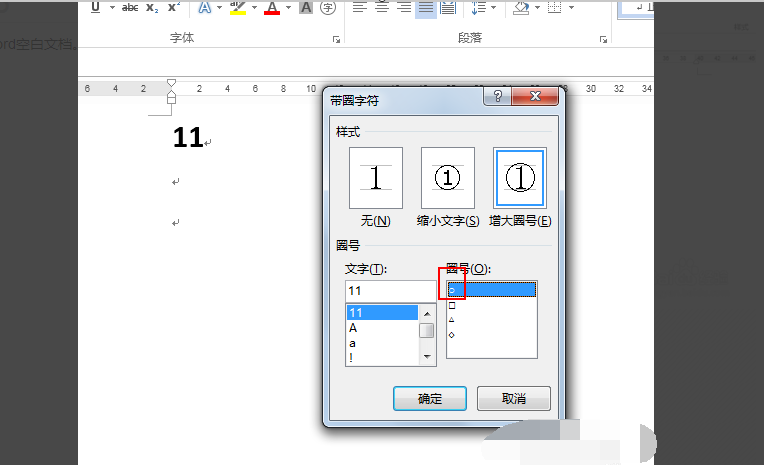Apply subscript formatting

pos(152,7)
